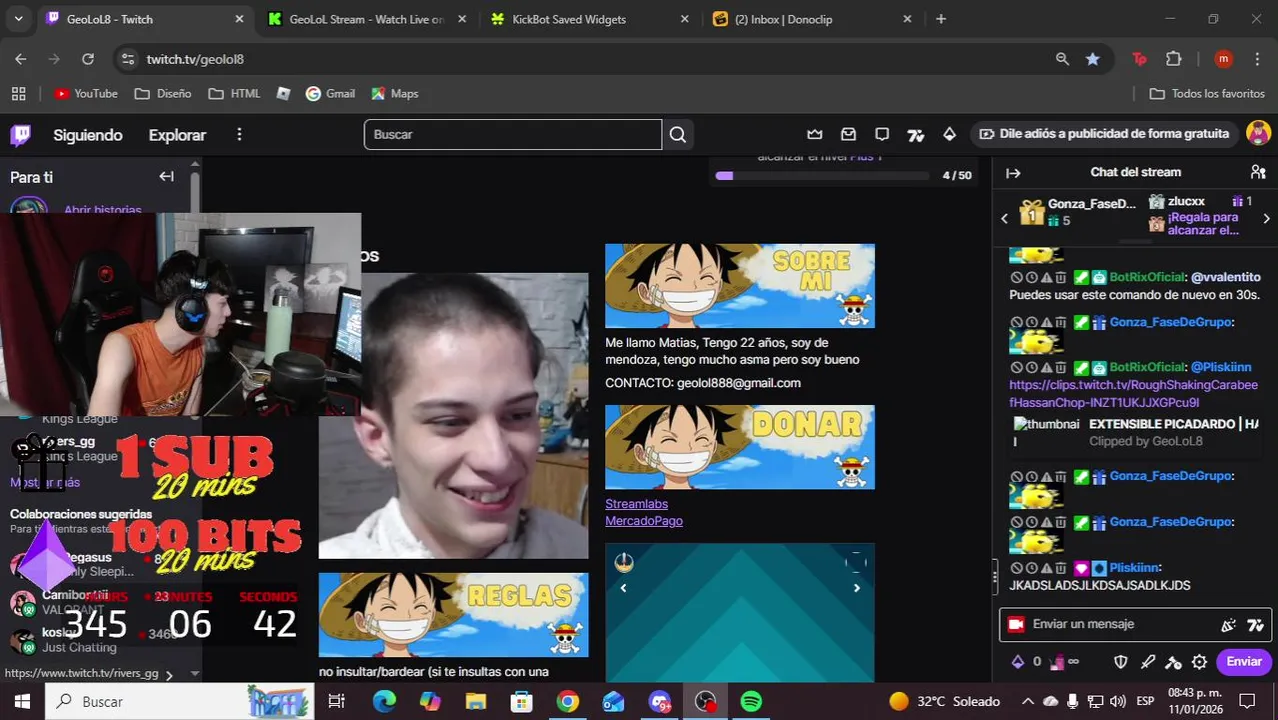Open the mod actions gavel icon below chat

(1174, 662)
